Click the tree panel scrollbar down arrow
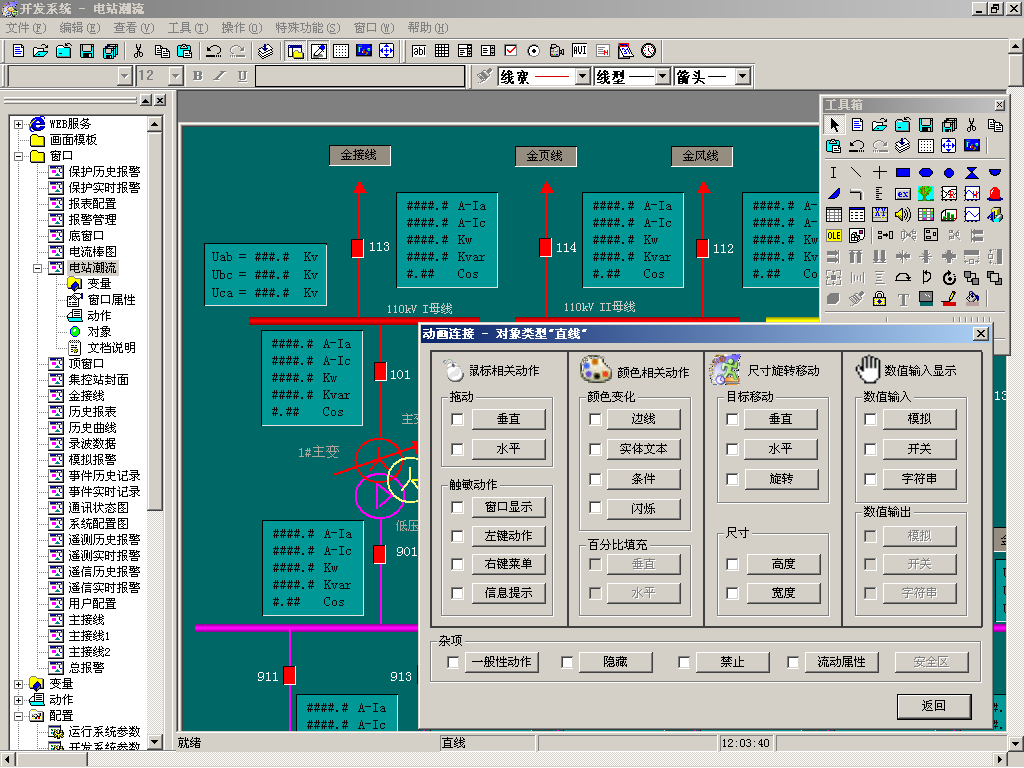This screenshot has height=768, width=1024. pyautogui.click(x=155, y=742)
